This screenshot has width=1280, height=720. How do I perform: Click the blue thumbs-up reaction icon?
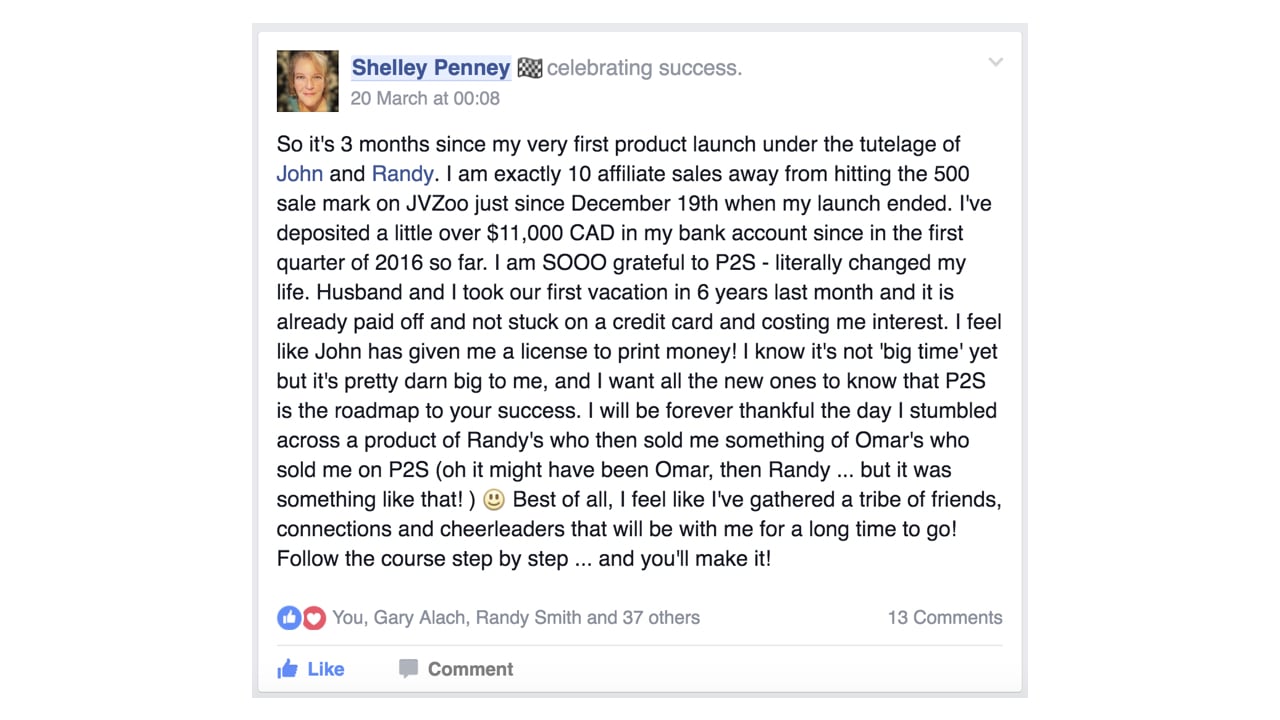(289, 618)
